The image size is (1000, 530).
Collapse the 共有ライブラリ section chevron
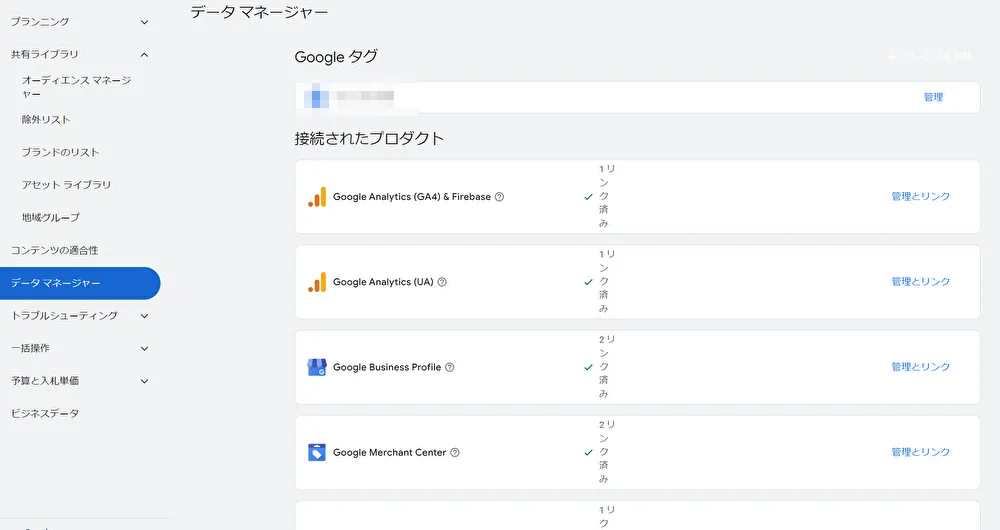(145, 55)
